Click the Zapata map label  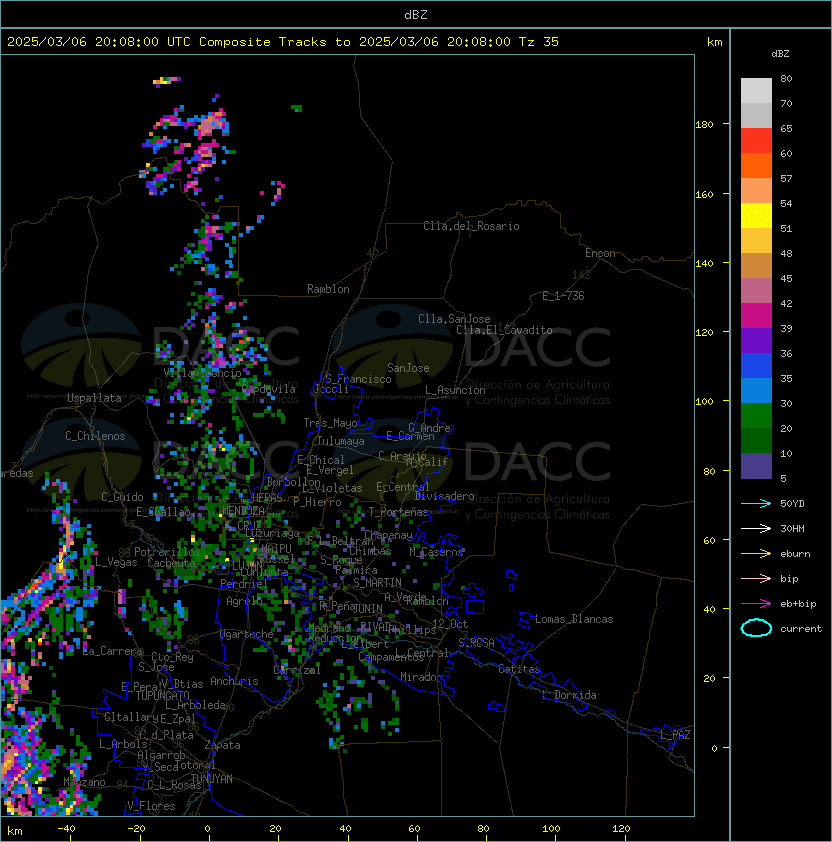pyautogui.click(x=222, y=745)
